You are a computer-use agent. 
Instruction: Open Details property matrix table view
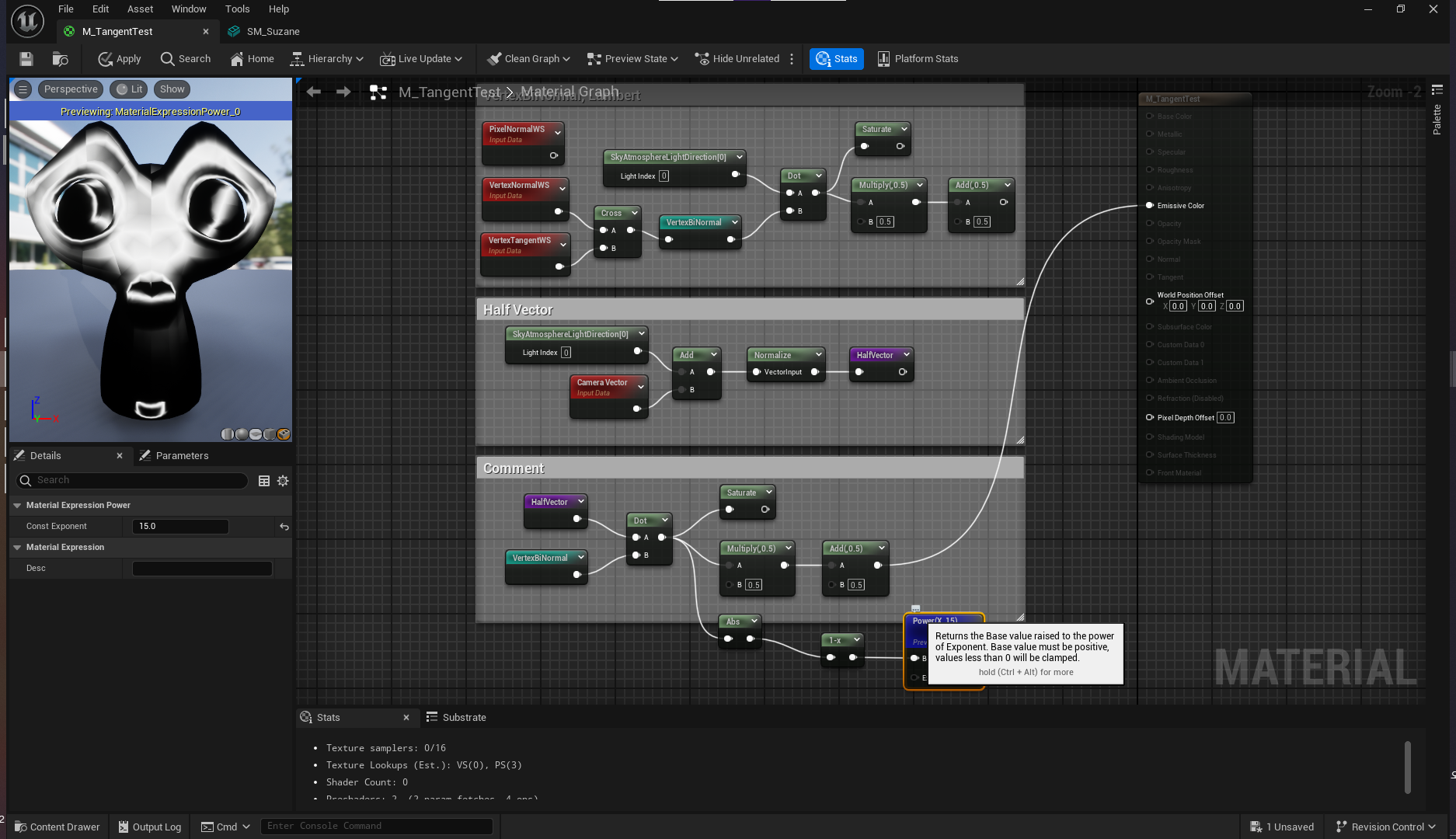(264, 481)
